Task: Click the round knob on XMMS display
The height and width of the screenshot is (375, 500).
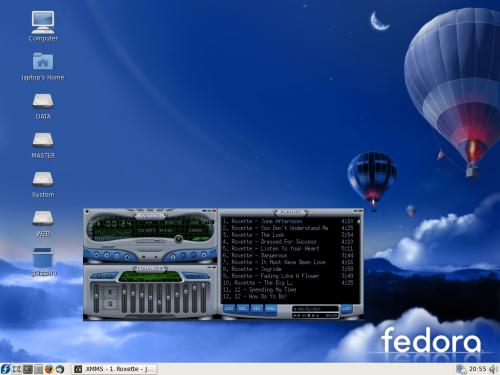Action: (x=179, y=238)
